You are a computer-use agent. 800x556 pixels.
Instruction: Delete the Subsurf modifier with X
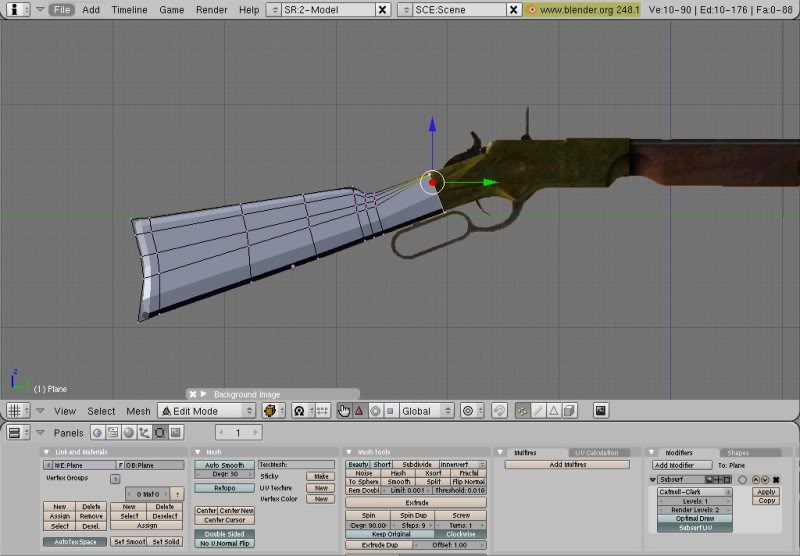pos(776,480)
